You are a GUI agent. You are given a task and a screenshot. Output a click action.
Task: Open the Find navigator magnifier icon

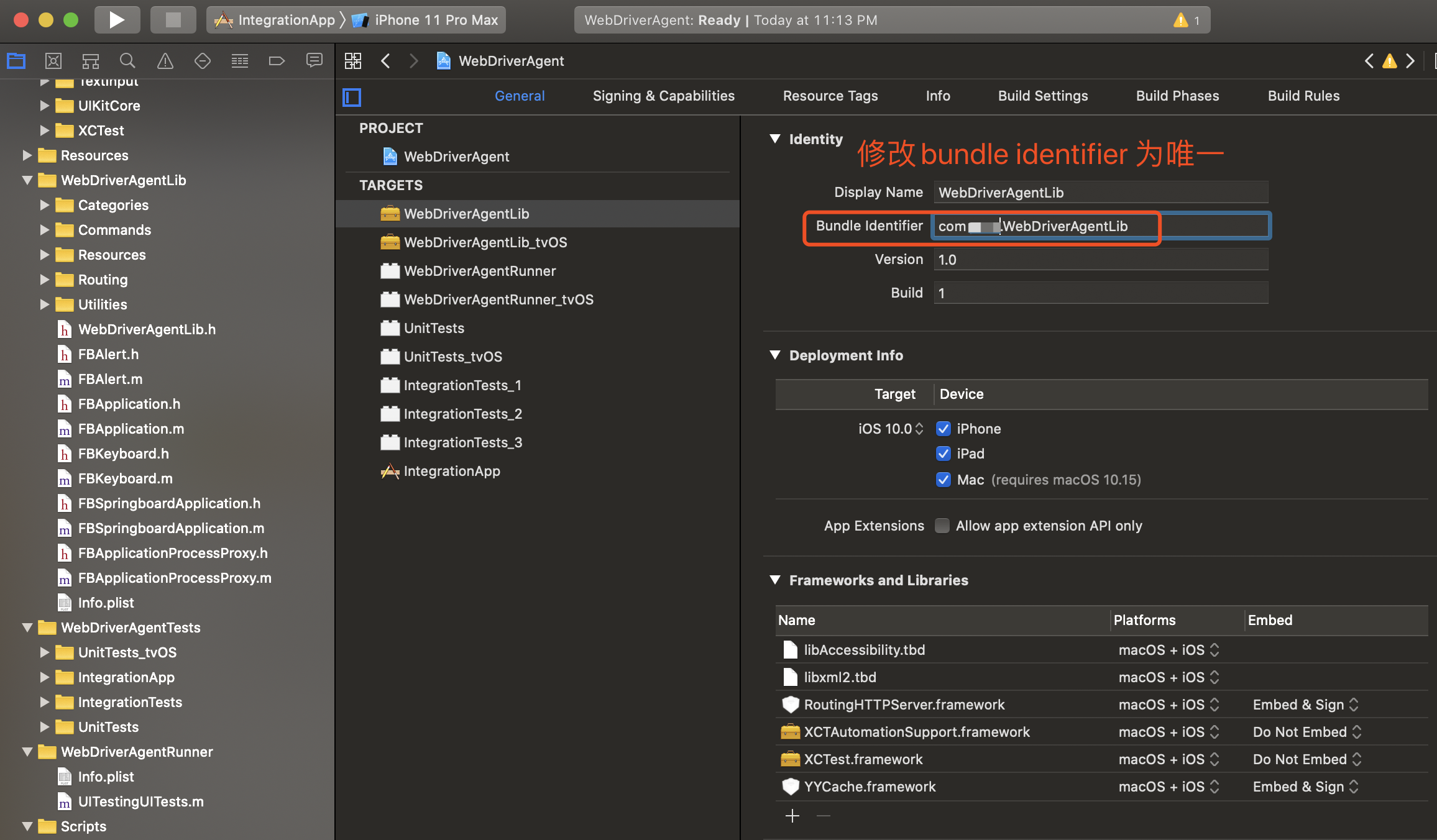pos(127,61)
